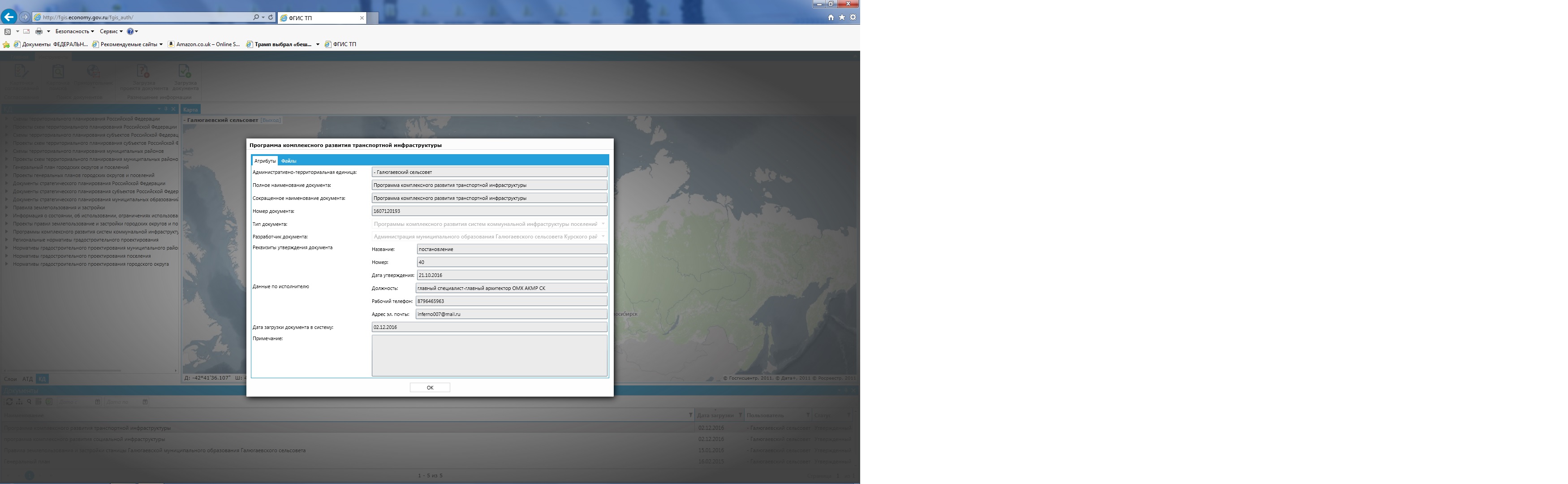This screenshot has height=484, width=1568.
Task: Click the Рабочий телефон field
Action: click(511, 301)
